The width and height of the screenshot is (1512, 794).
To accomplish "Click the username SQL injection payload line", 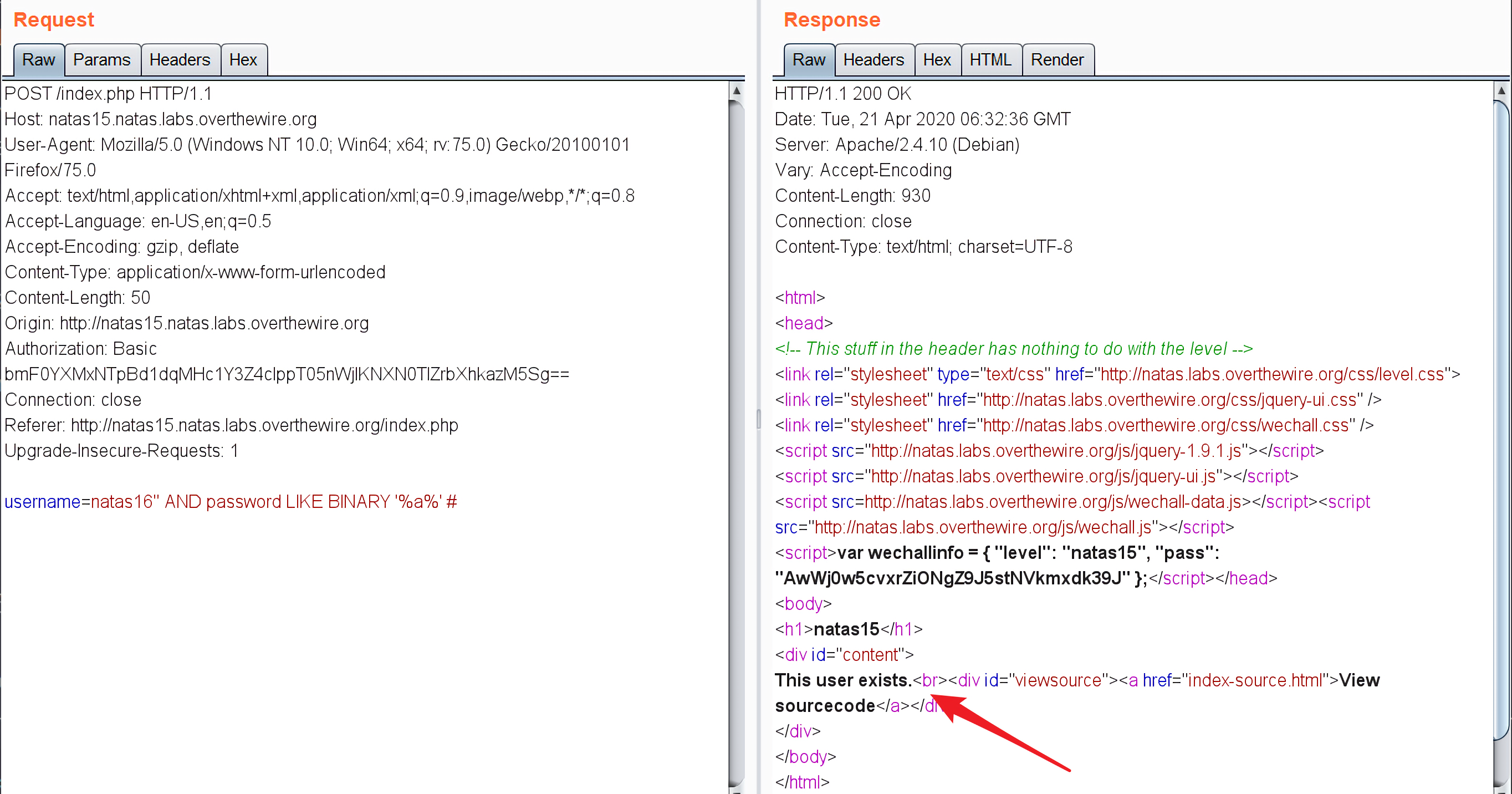I will 231,502.
